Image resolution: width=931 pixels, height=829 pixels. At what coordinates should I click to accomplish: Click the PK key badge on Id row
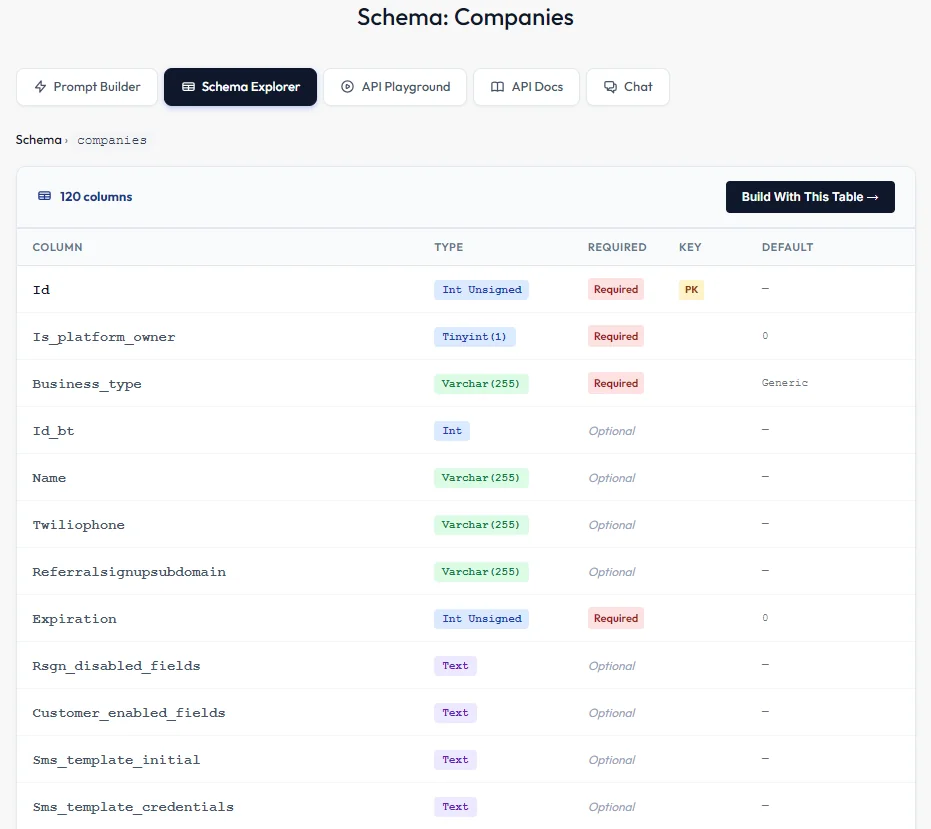[x=691, y=290]
